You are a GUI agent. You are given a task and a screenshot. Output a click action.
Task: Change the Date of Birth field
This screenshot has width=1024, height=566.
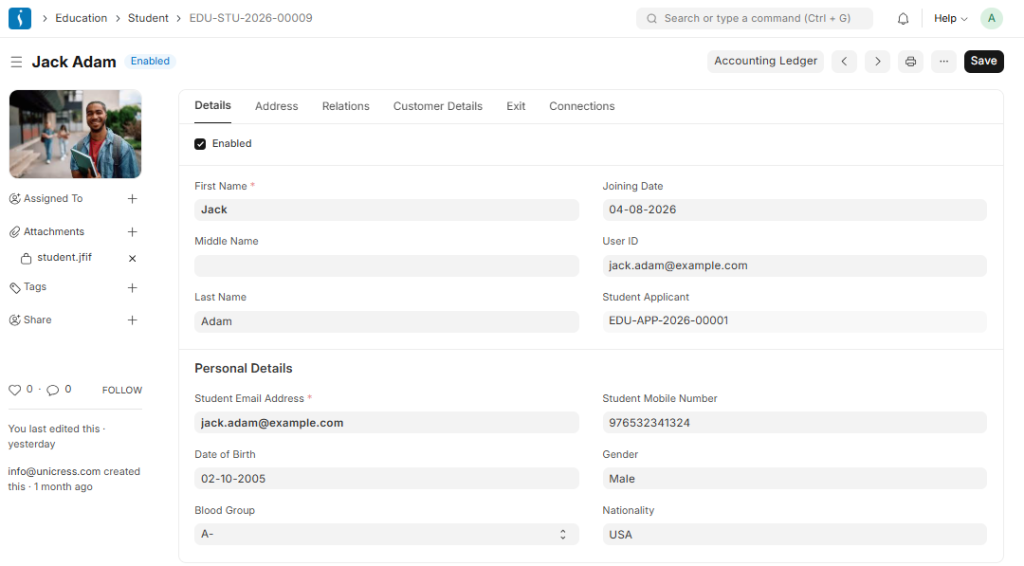386,479
